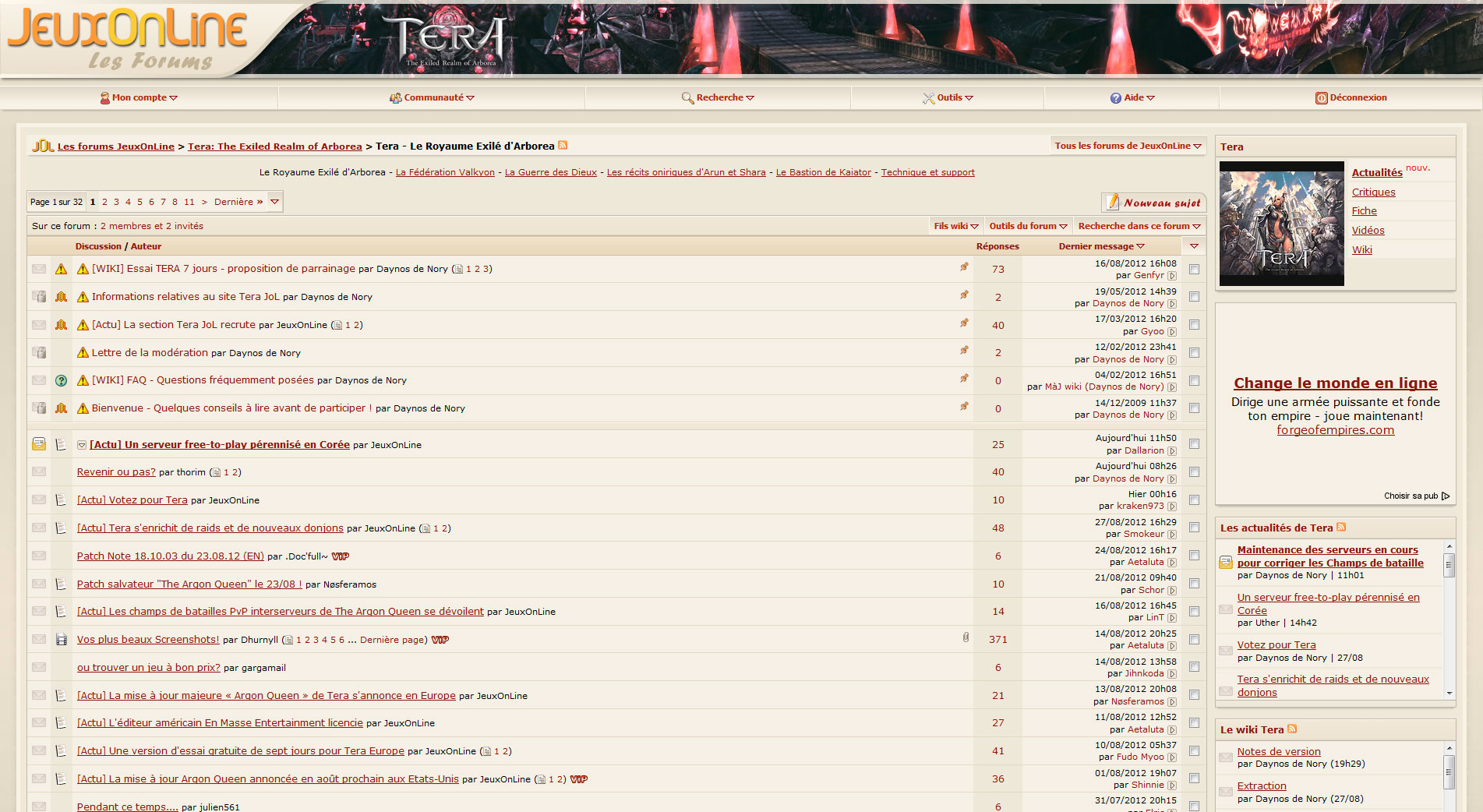Screen dimensions: 1483x812
Task: Go to Technique et support subforum
Action: 927,172
